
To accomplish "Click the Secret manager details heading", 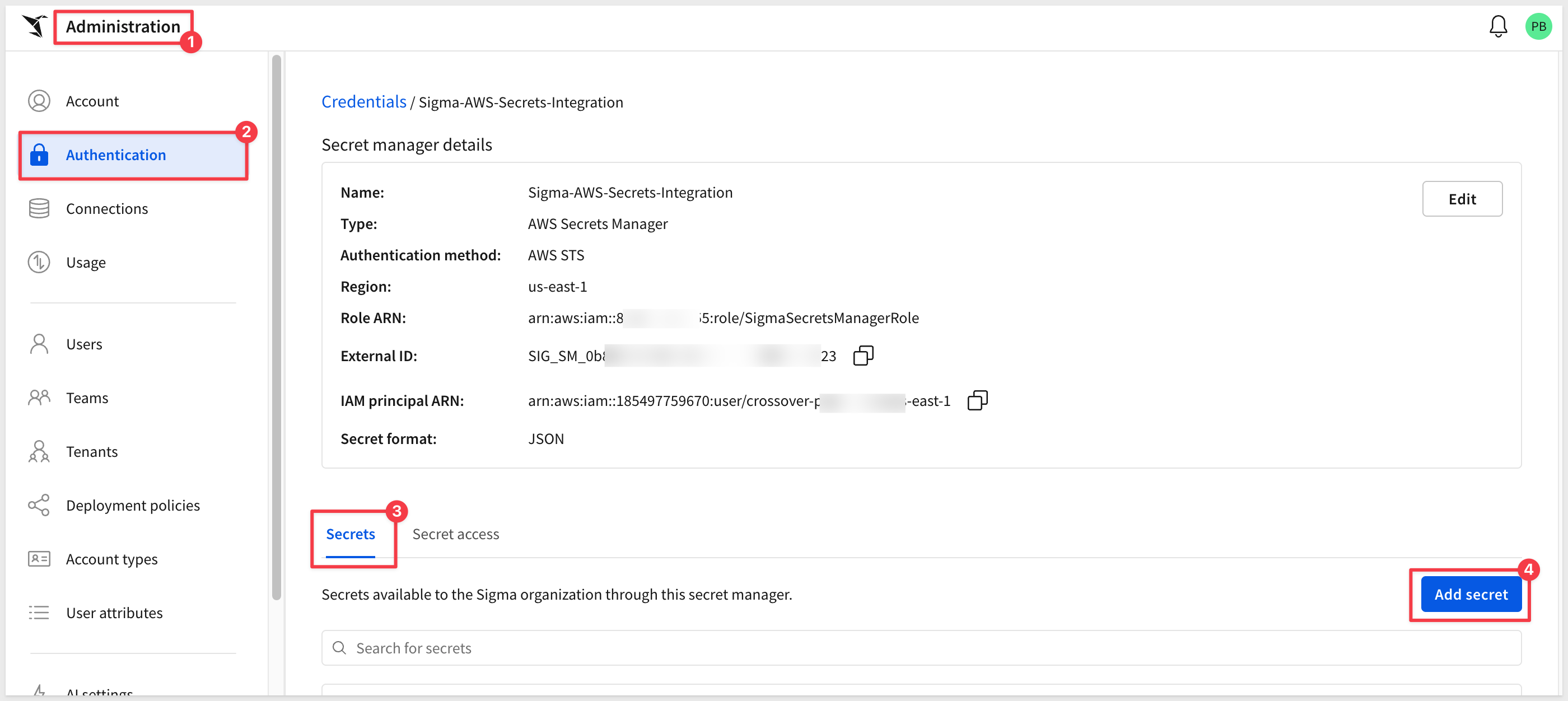I will pos(407,144).
